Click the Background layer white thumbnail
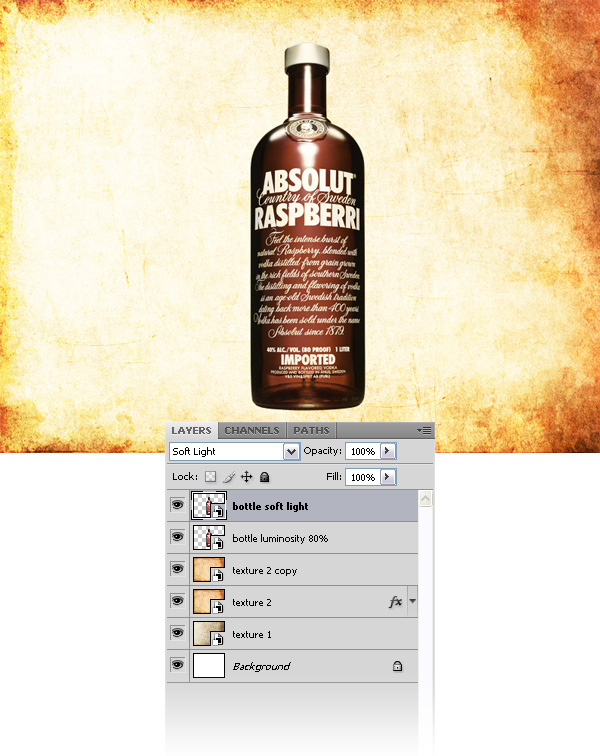 [209, 665]
